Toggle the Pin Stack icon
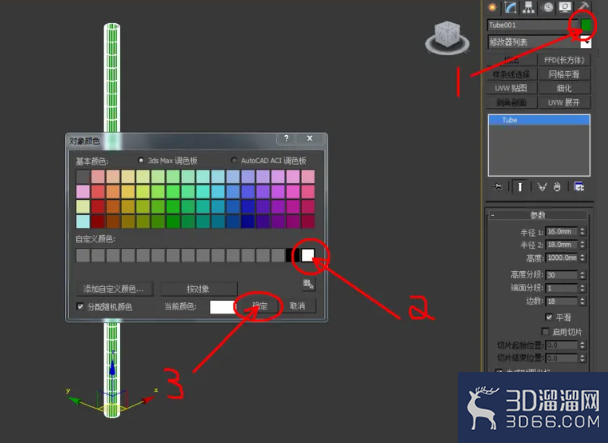Image resolution: width=608 pixels, height=443 pixels. tap(497, 187)
